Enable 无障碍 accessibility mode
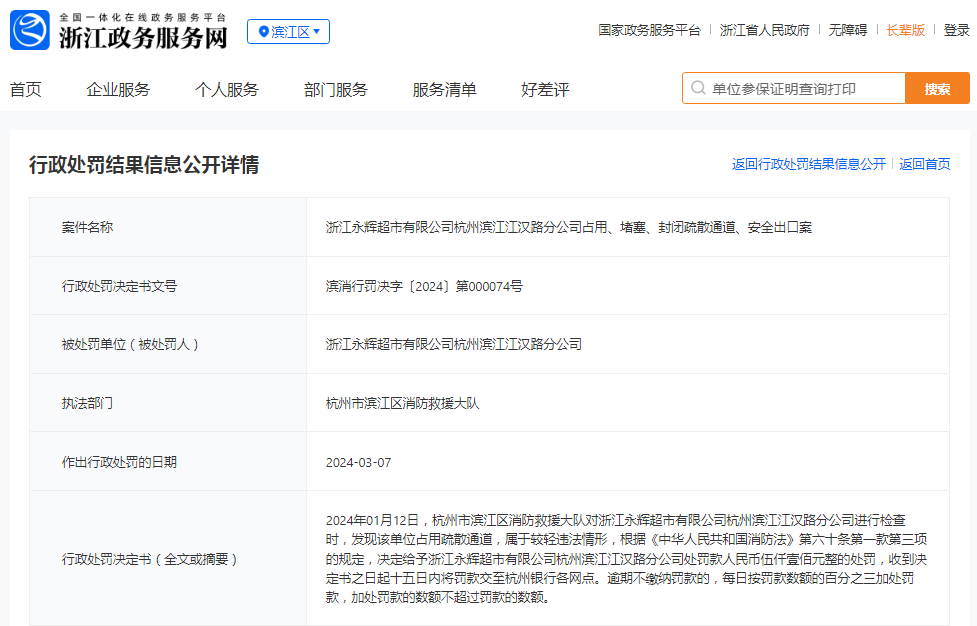The height and width of the screenshot is (626, 977). coord(847,30)
